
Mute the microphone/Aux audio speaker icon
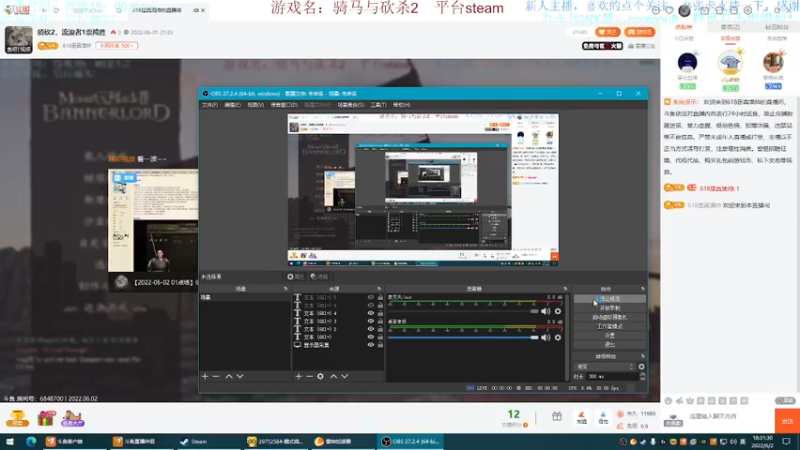pos(545,311)
